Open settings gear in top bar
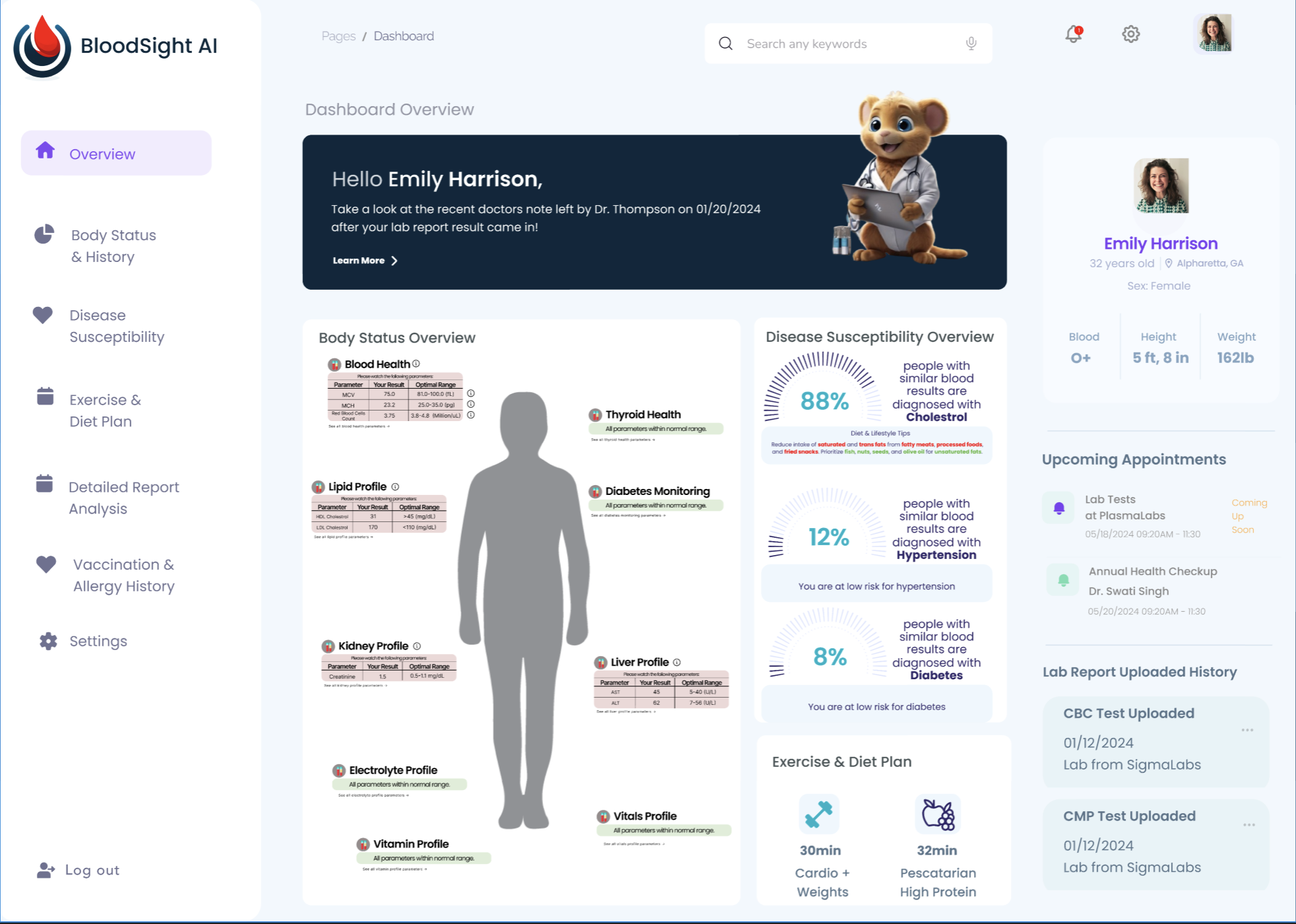Screen dimensions: 1296x924 pyautogui.click(x=1131, y=34)
